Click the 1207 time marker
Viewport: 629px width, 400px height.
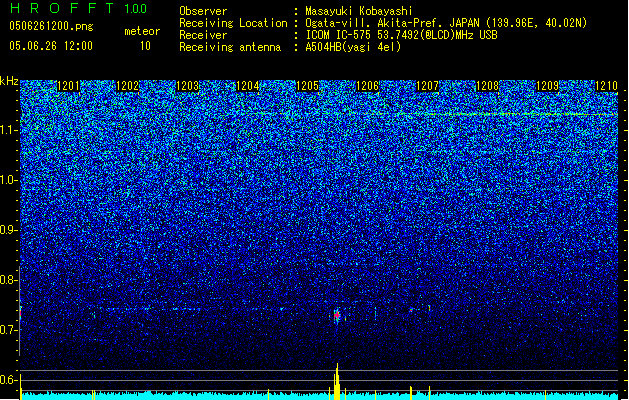[428, 86]
